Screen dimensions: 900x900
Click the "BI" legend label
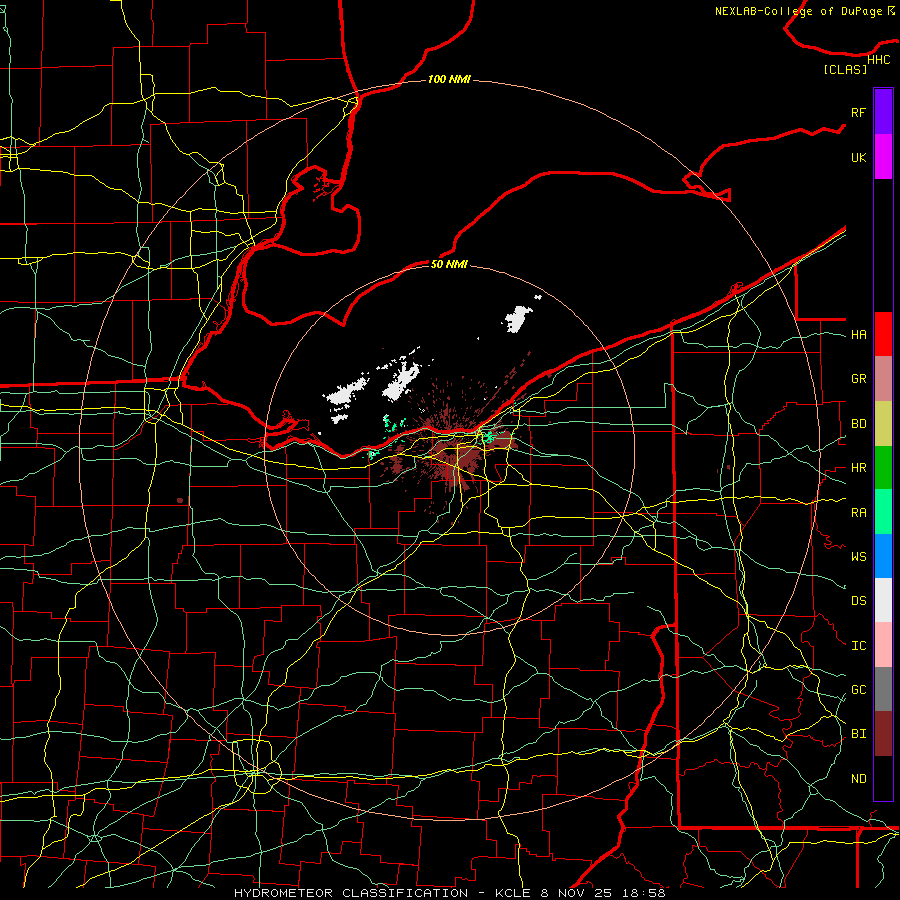pos(858,734)
